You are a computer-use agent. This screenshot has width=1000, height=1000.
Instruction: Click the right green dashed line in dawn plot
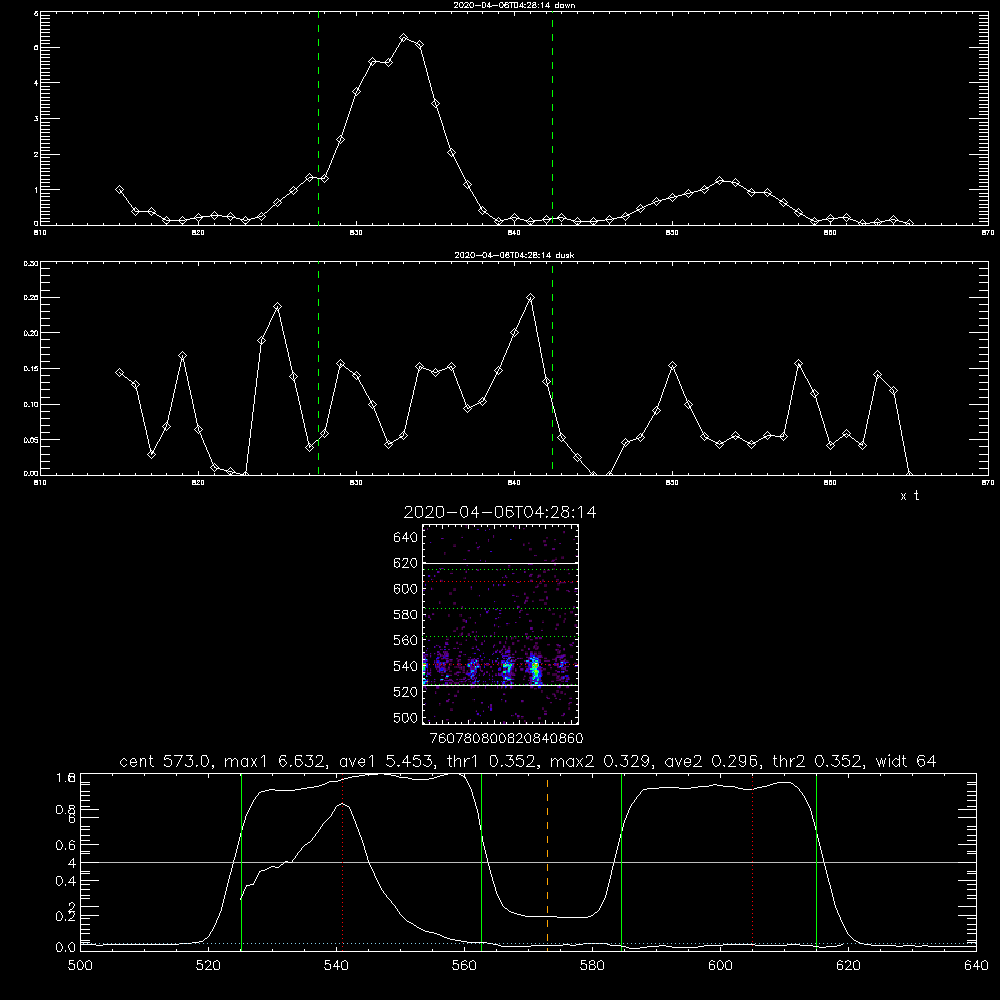(552, 118)
